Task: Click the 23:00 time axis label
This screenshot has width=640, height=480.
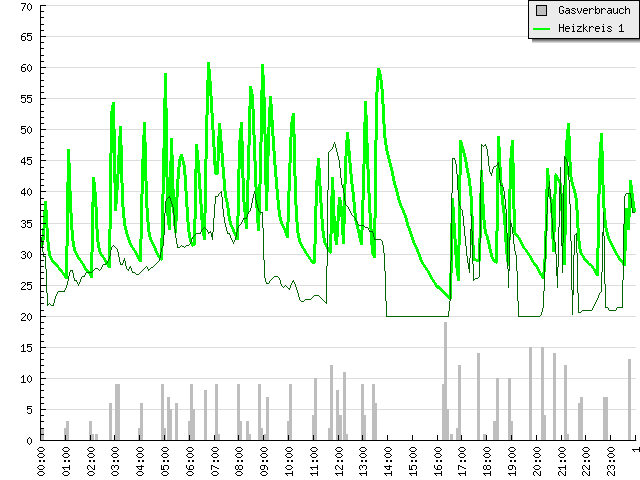Action: (x=610, y=462)
